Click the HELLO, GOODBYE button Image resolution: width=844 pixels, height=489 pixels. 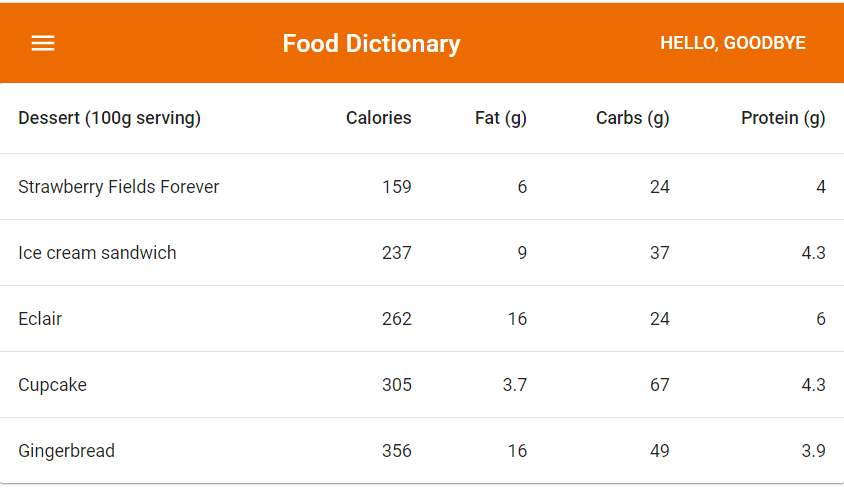pyautogui.click(x=733, y=43)
